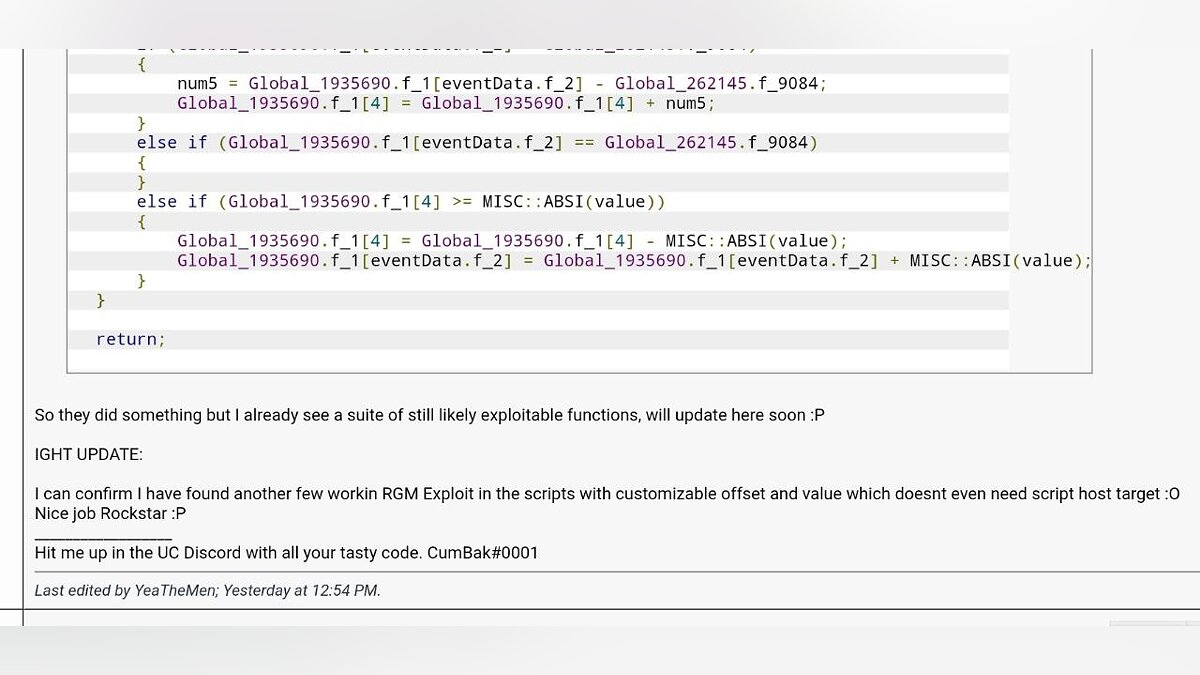Viewport: 1200px width, 675px height.
Task: Click the num5 assignment code line
Action: click(500, 83)
